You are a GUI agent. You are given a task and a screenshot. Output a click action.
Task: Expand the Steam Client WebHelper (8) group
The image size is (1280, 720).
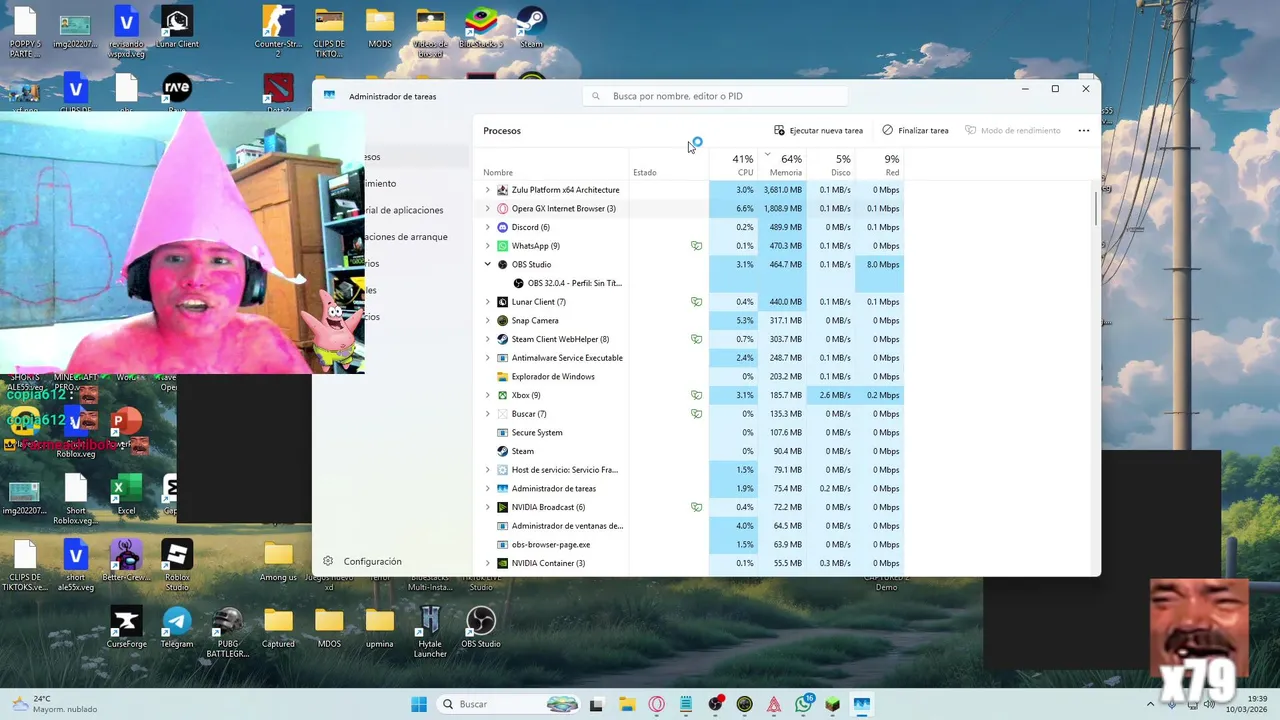point(488,339)
